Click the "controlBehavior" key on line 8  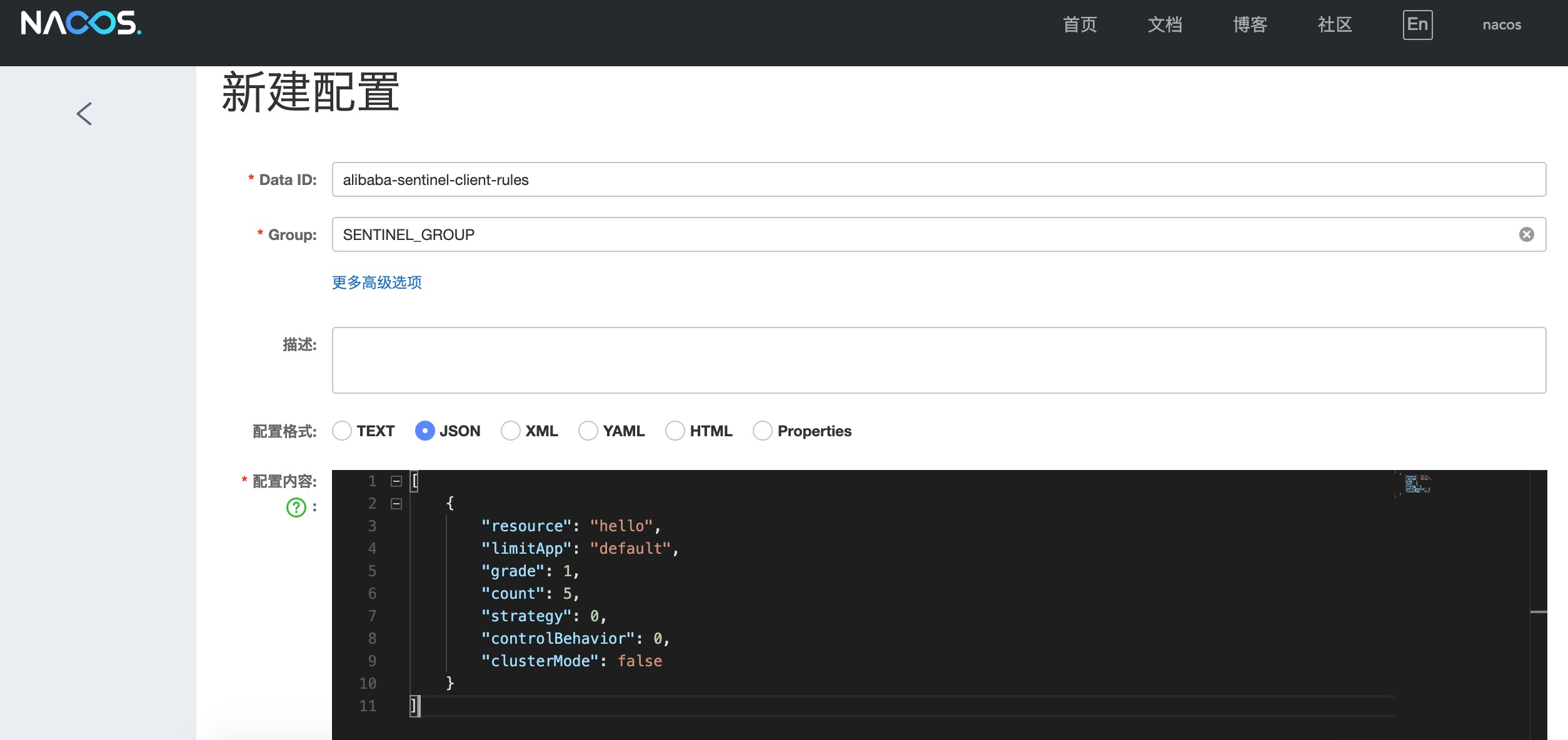558,639
